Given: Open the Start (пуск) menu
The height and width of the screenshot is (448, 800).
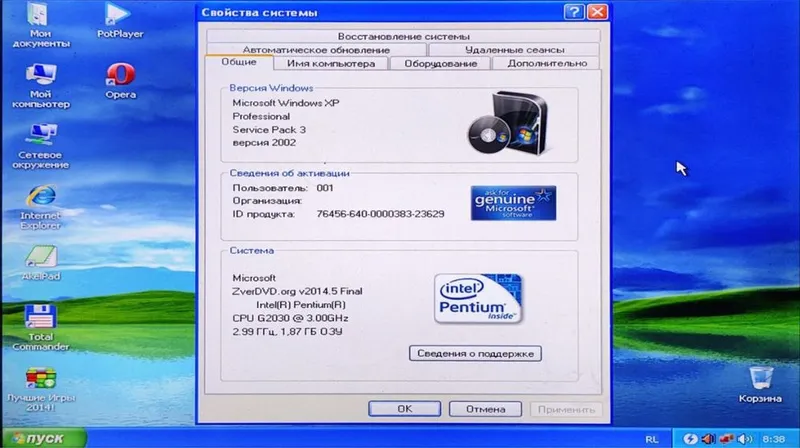Looking at the screenshot, I should (43, 438).
